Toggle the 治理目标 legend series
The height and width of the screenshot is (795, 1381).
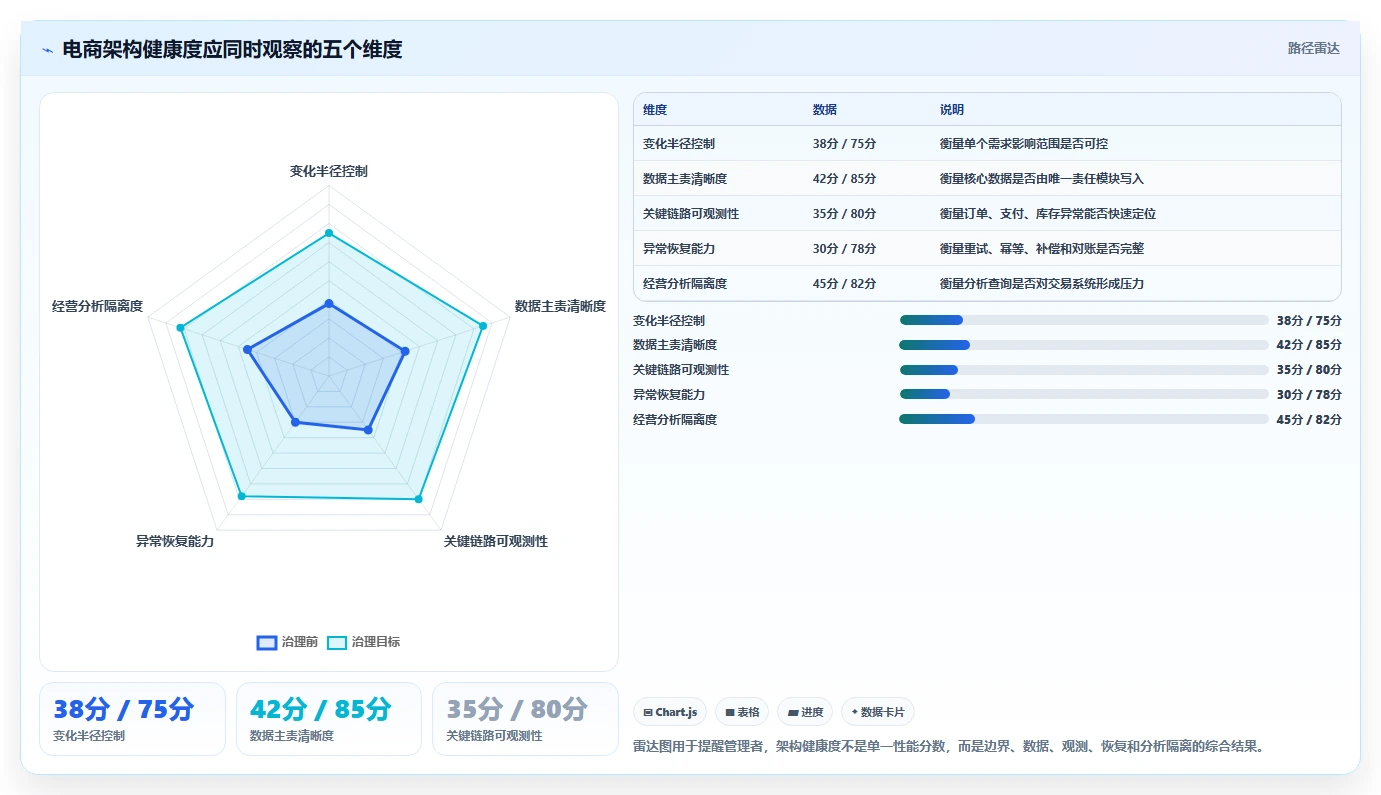pyautogui.click(x=363, y=642)
